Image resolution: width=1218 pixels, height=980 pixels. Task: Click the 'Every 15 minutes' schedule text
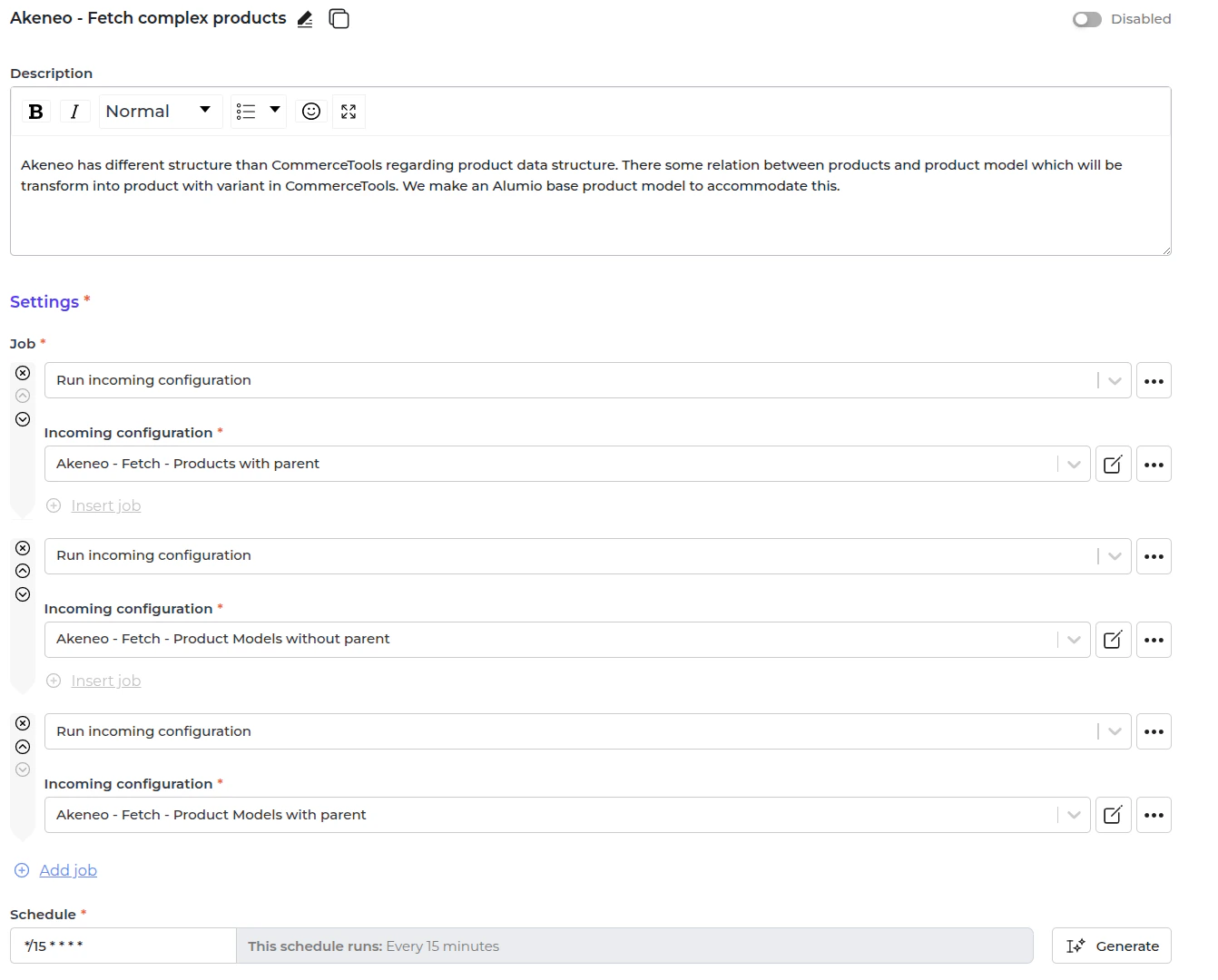(443, 946)
